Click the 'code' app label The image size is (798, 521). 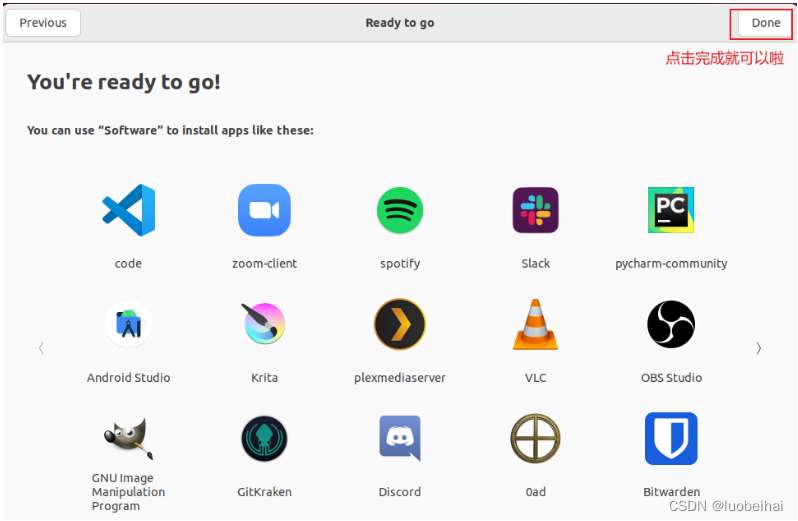point(128,264)
